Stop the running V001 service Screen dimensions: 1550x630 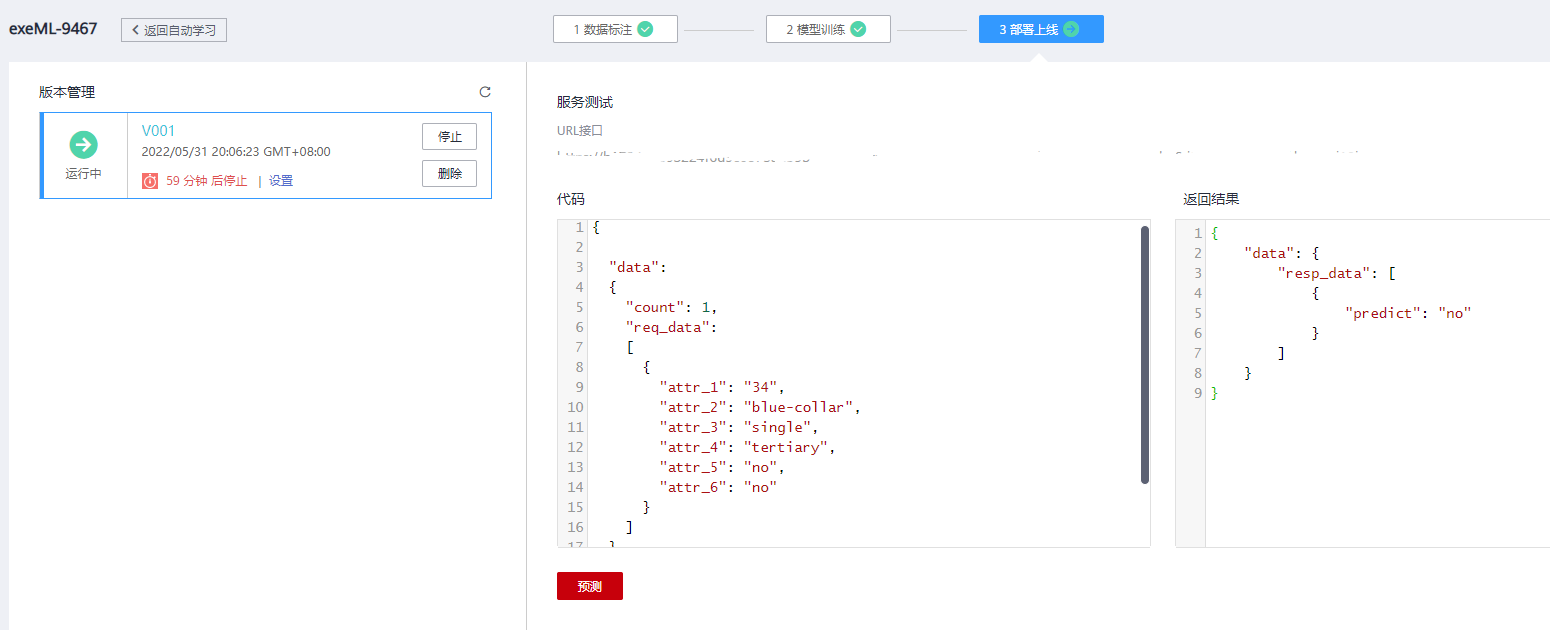[449, 136]
